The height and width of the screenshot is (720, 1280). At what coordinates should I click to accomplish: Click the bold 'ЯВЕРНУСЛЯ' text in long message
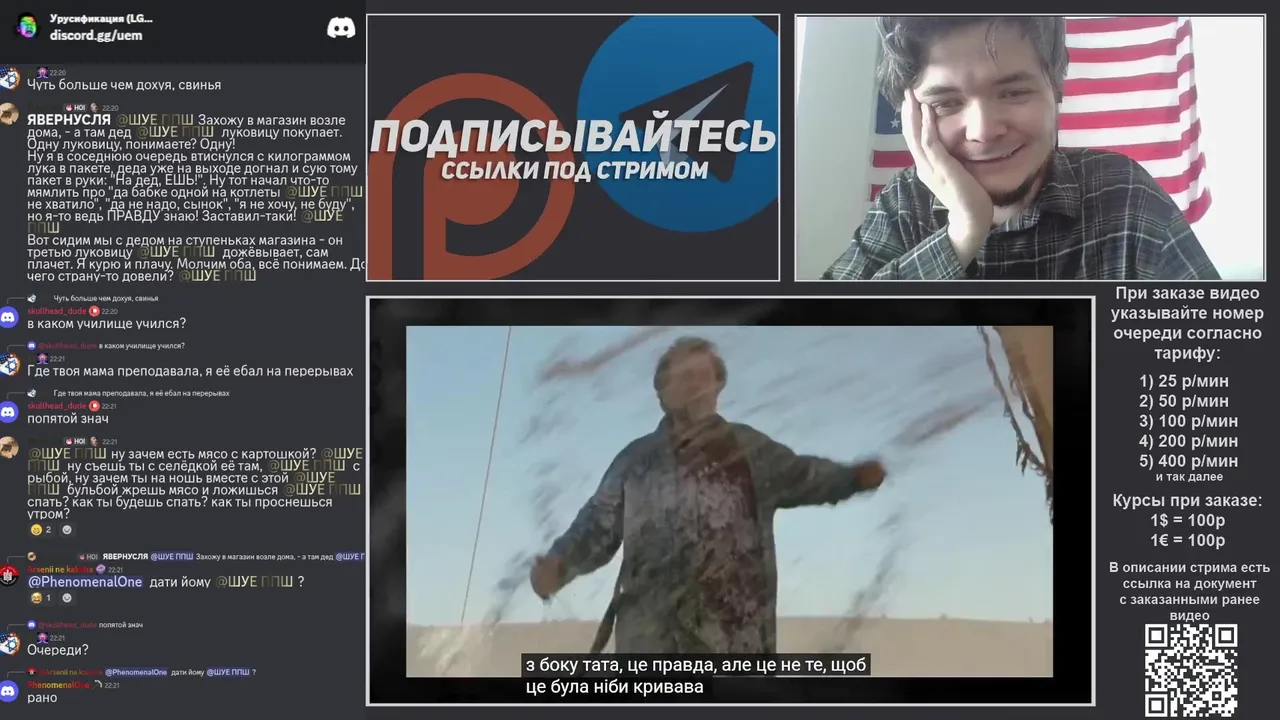[68, 119]
